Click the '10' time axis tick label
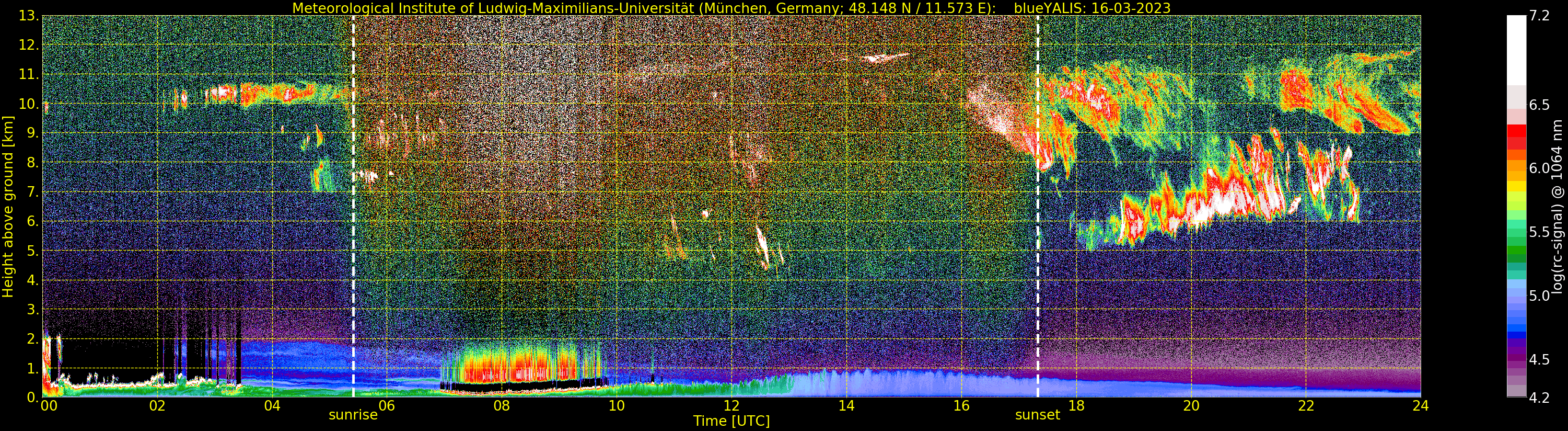1568x431 pixels. pyautogui.click(x=617, y=406)
